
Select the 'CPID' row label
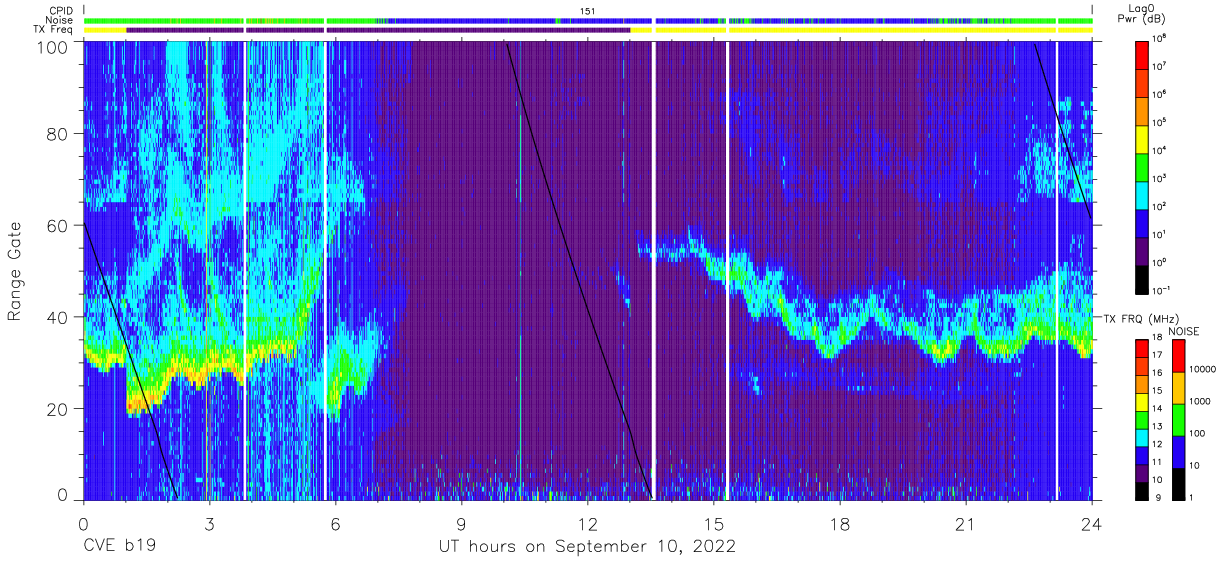60,9
